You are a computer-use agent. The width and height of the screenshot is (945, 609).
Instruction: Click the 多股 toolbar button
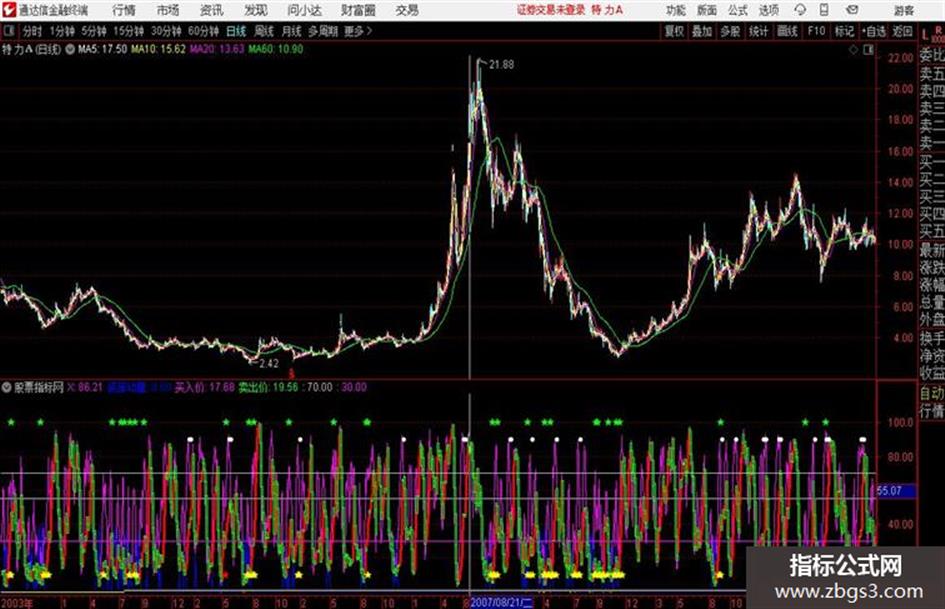pyautogui.click(x=730, y=31)
